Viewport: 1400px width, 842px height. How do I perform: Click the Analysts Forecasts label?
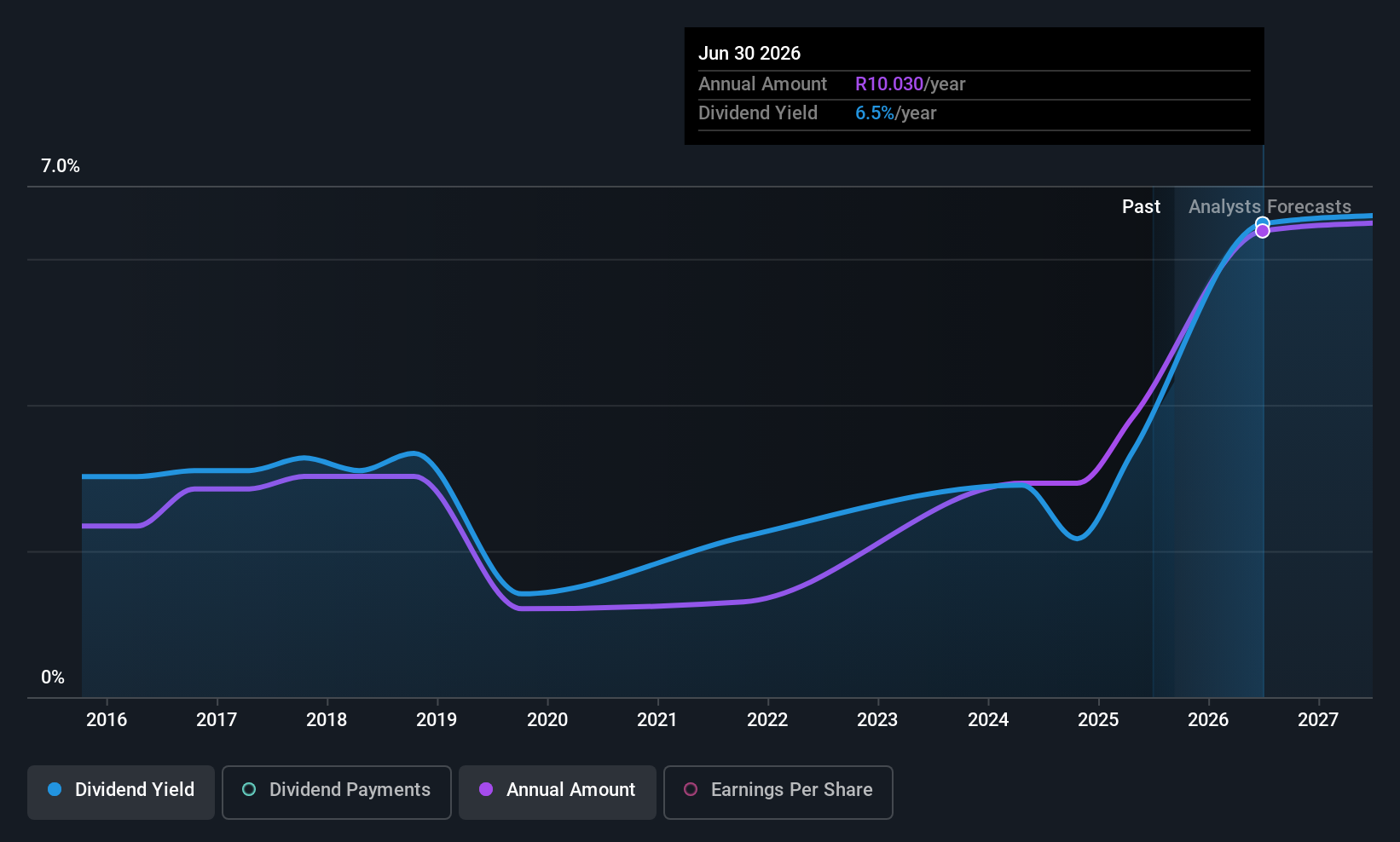[x=1270, y=207]
